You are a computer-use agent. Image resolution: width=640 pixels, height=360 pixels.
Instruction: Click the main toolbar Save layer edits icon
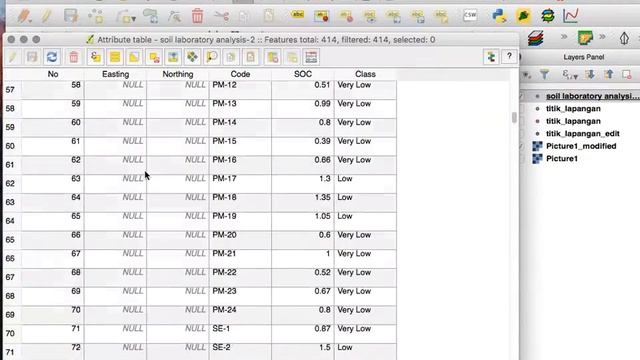[x=71, y=16]
